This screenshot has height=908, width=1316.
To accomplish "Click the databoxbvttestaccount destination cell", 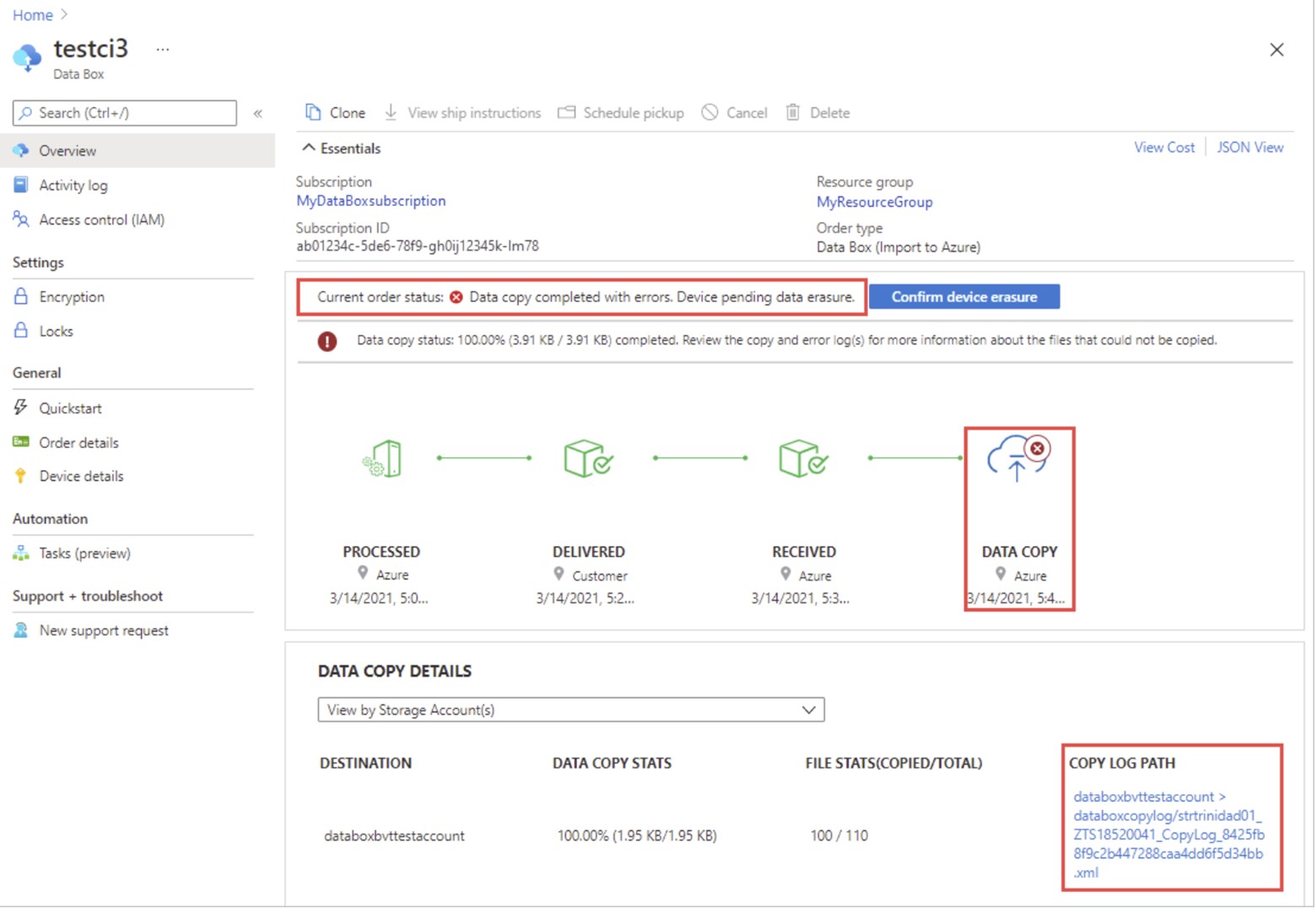I will coord(394,835).
